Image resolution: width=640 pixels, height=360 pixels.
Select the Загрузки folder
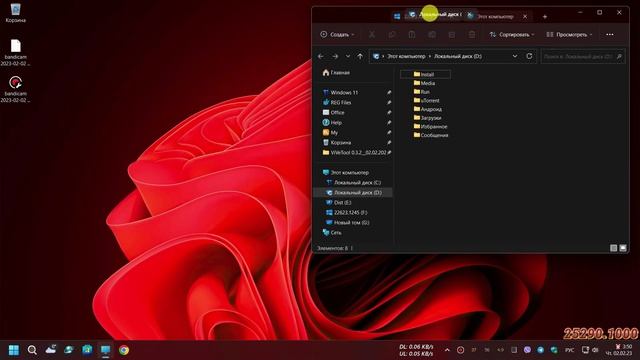click(427, 118)
